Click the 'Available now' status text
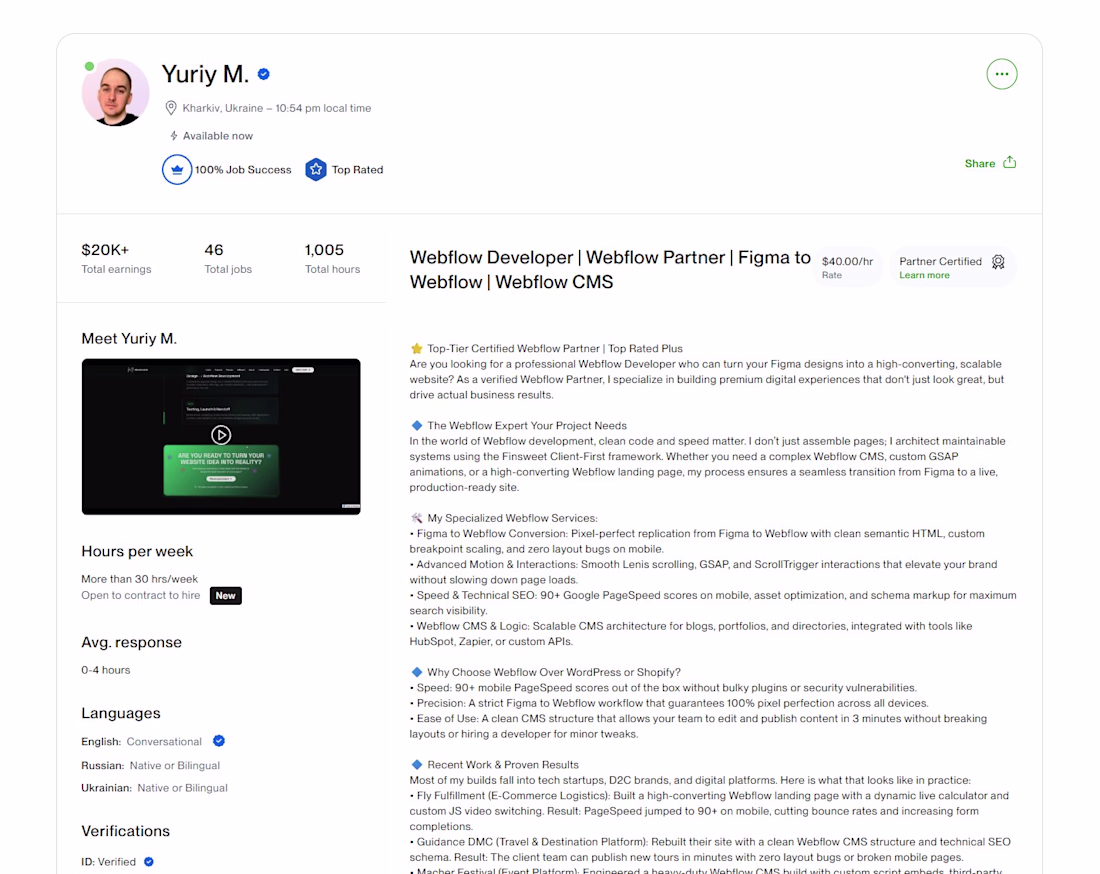Viewport: 1100px width, 874px height. pos(217,135)
